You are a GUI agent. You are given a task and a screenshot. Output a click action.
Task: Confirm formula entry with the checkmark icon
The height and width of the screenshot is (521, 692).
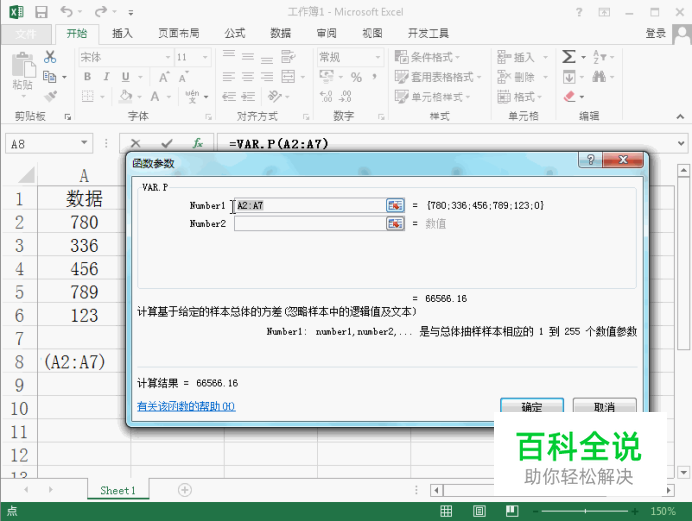tap(167, 143)
